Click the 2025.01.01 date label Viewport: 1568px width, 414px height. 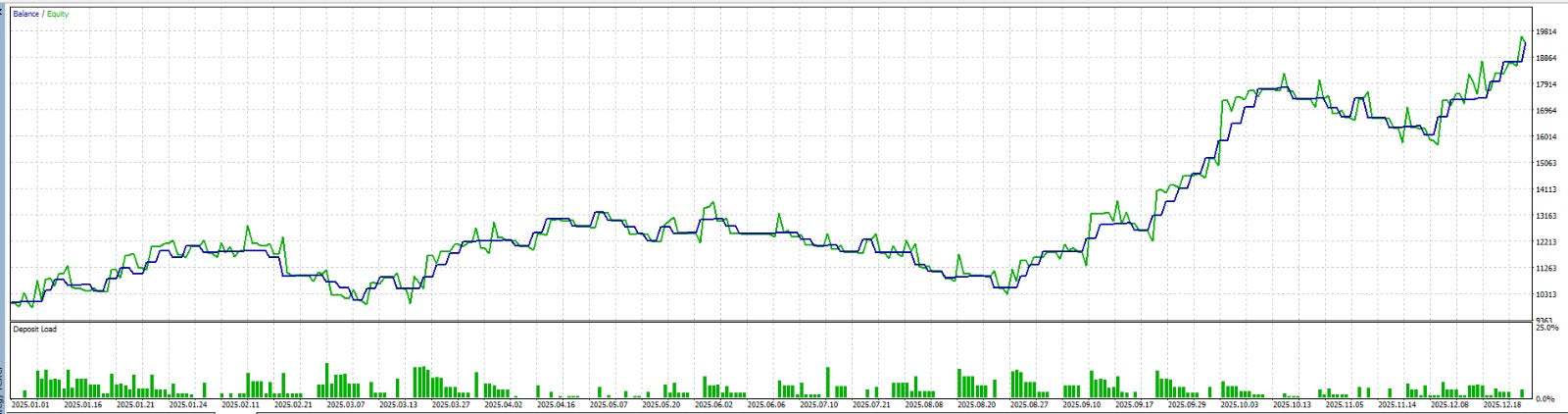[x=30, y=404]
